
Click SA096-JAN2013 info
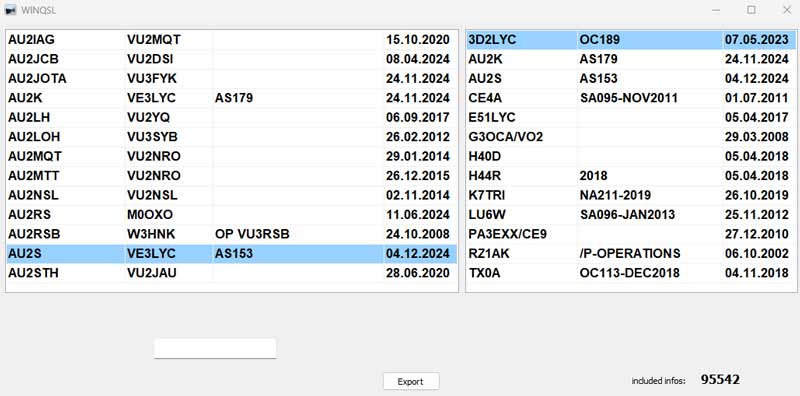point(627,214)
